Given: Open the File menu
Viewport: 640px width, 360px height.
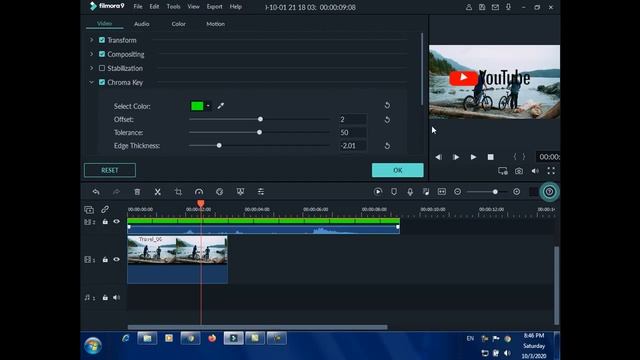Looking at the screenshot, I should [x=138, y=7].
